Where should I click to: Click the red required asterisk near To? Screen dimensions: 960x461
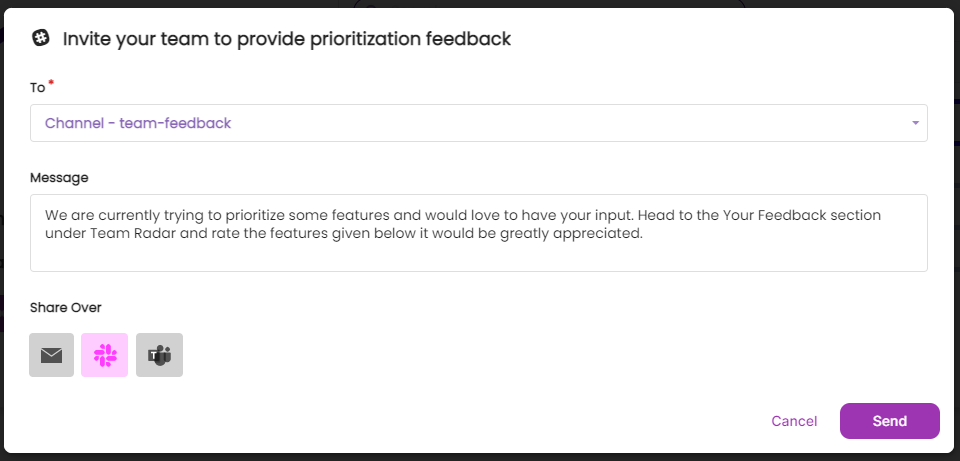pos(51,83)
